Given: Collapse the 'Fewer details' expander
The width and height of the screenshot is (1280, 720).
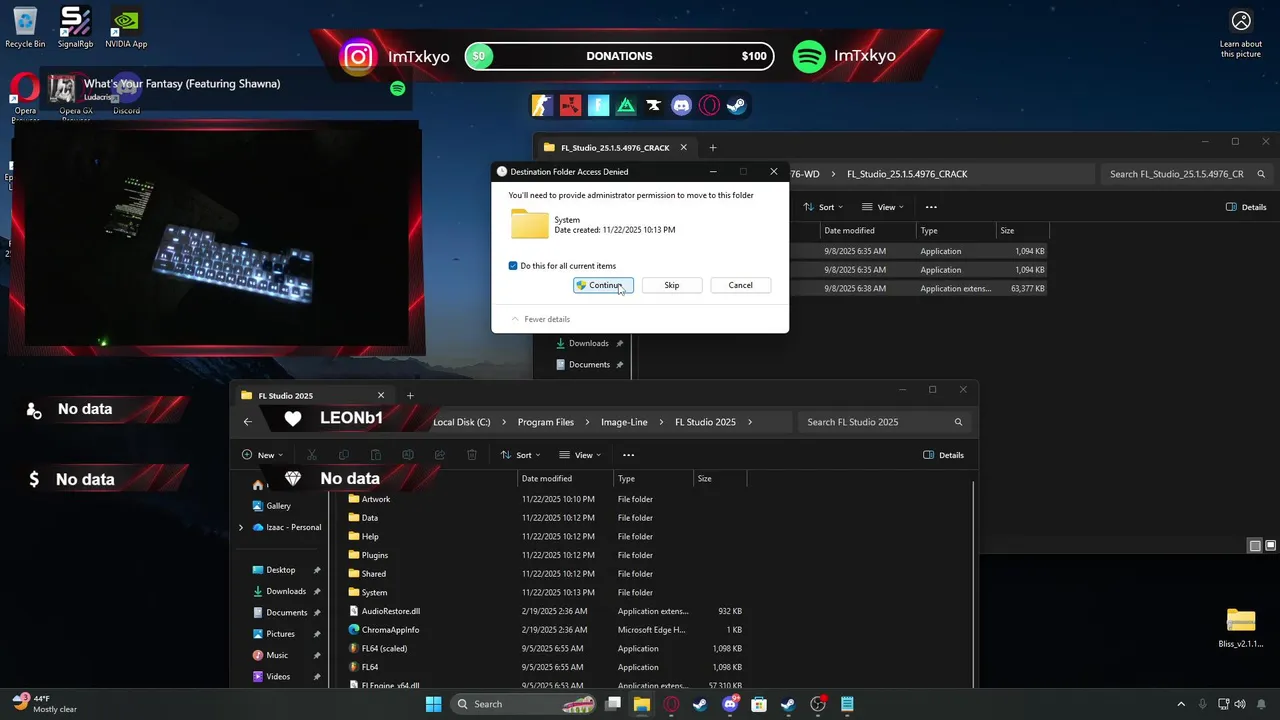Looking at the screenshot, I should pyautogui.click(x=540, y=319).
